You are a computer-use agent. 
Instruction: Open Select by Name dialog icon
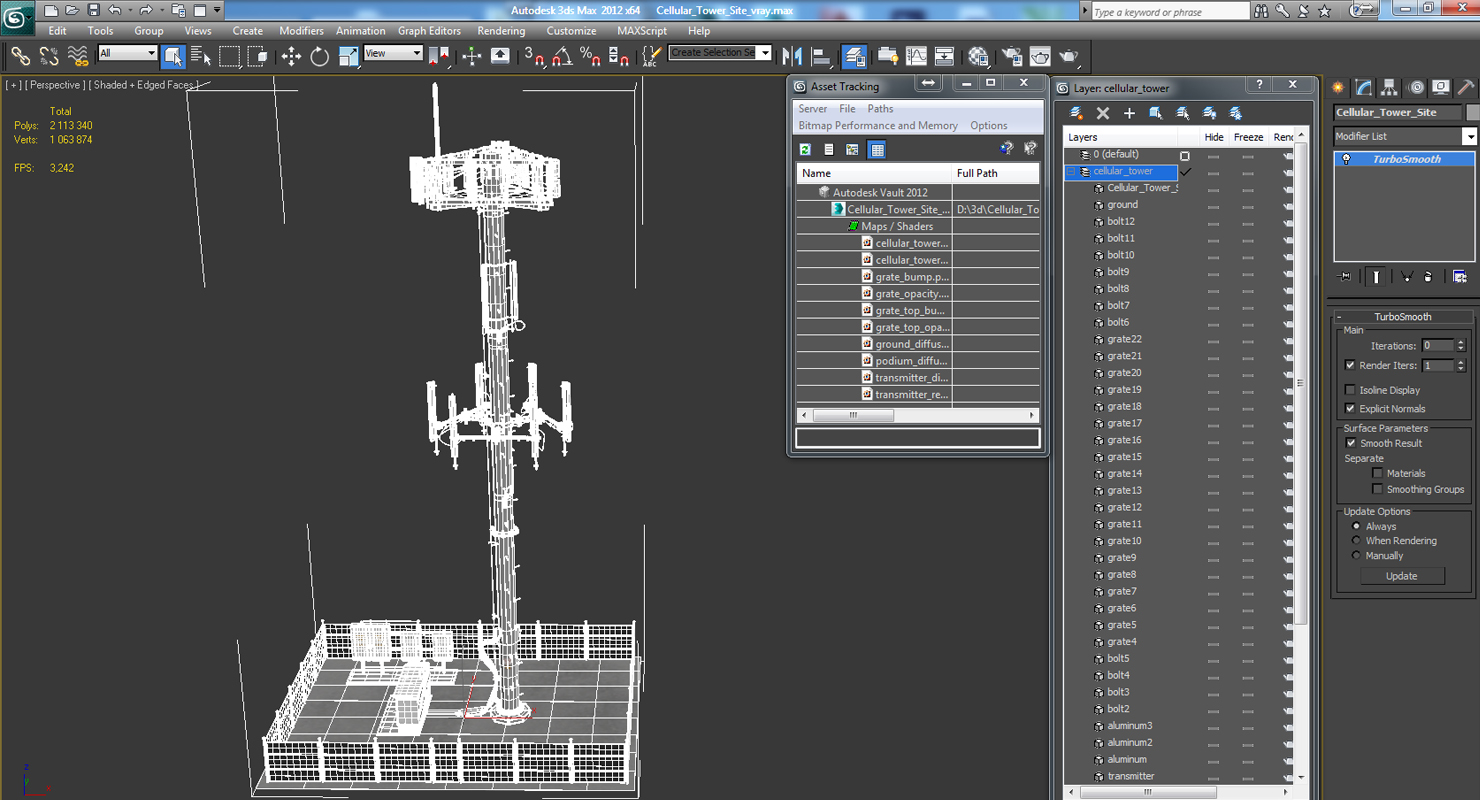coord(200,56)
